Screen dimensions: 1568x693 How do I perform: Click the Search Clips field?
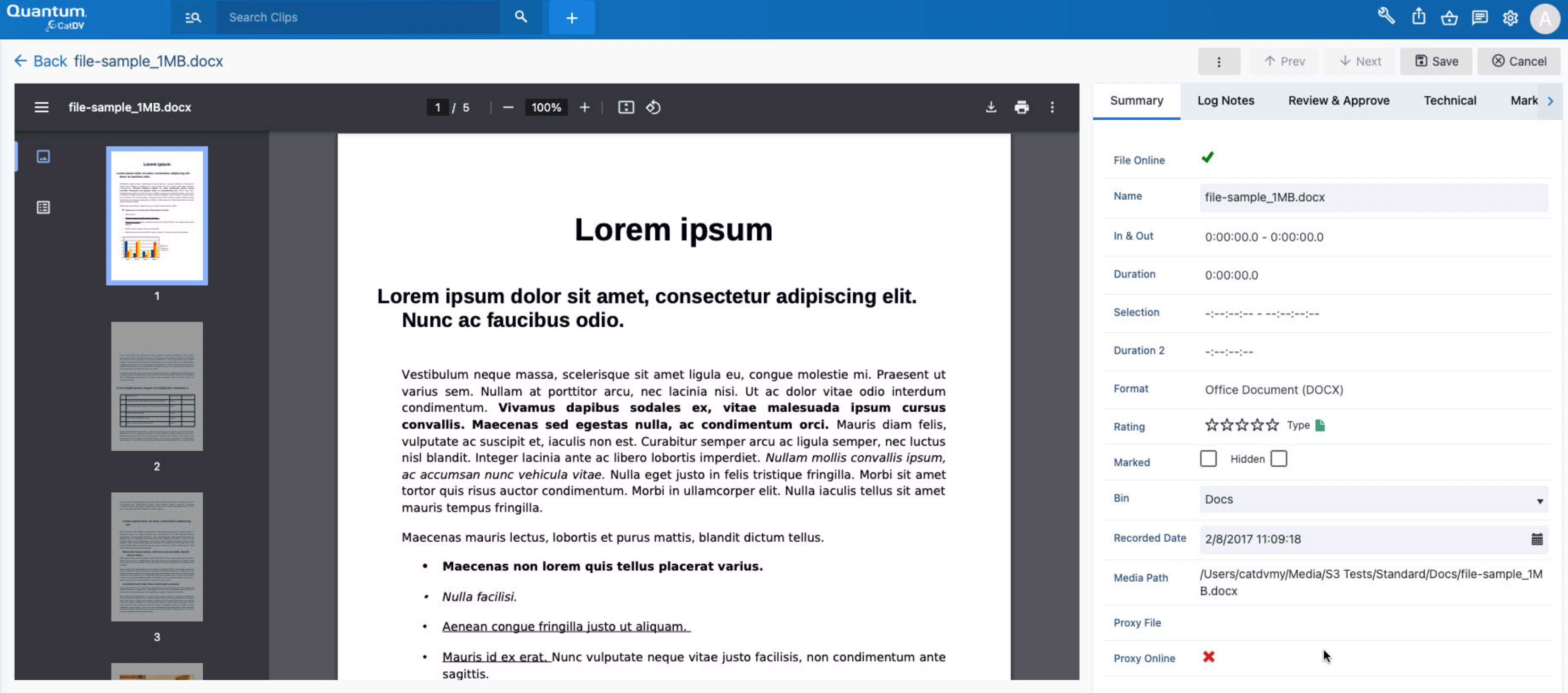[x=358, y=17]
